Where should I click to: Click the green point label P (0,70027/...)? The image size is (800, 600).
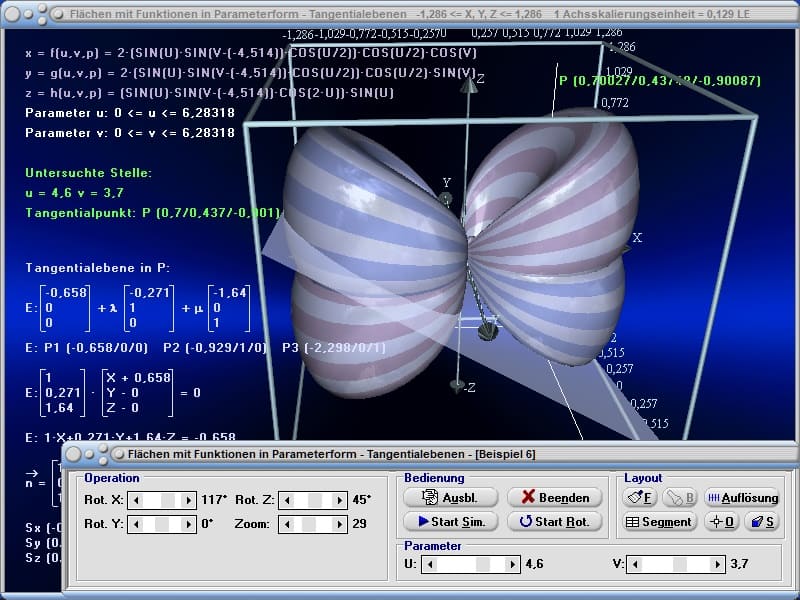[x=660, y=81]
